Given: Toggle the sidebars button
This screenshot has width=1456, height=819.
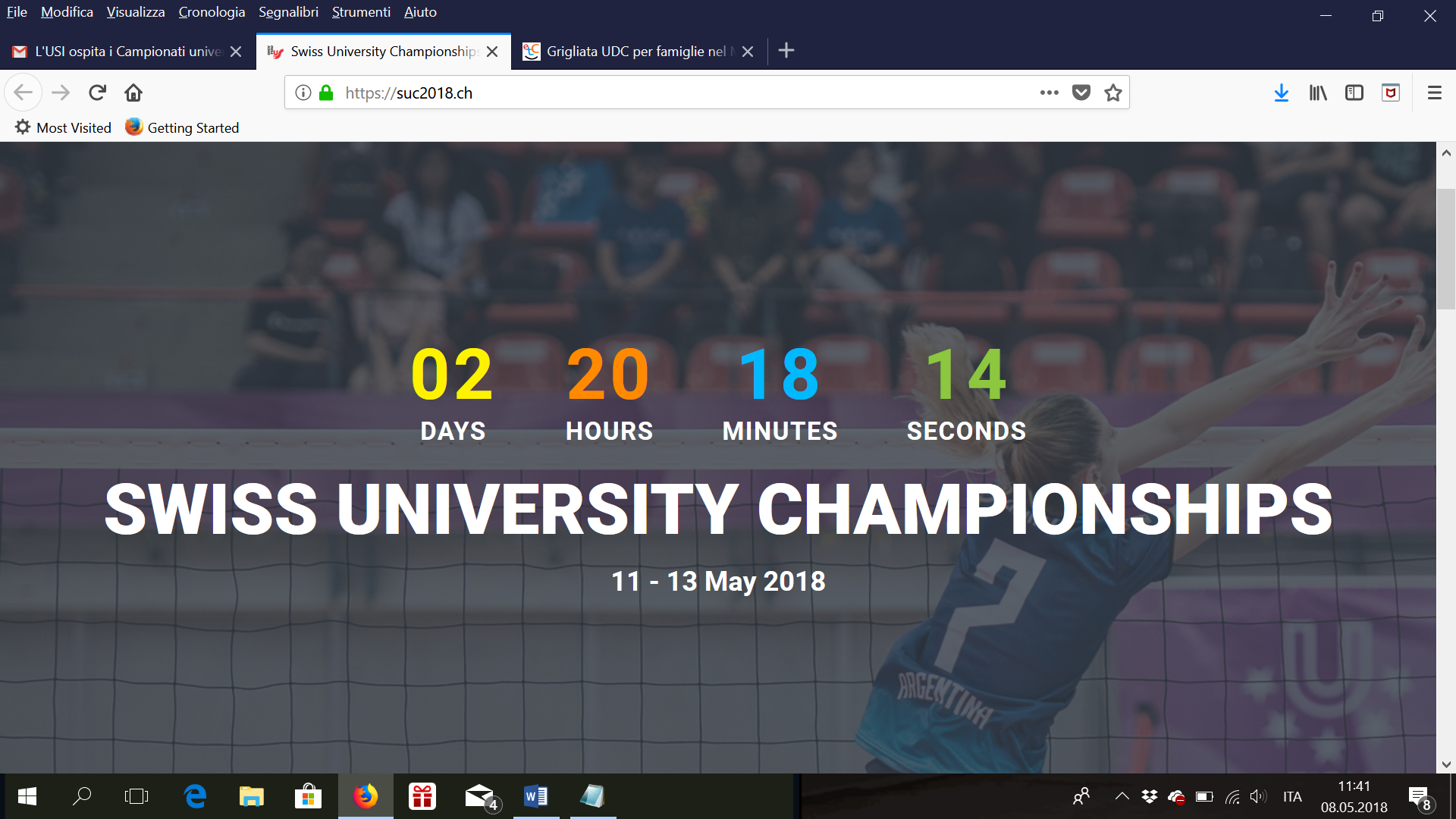Looking at the screenshot, I should (x=1354, y=93).
